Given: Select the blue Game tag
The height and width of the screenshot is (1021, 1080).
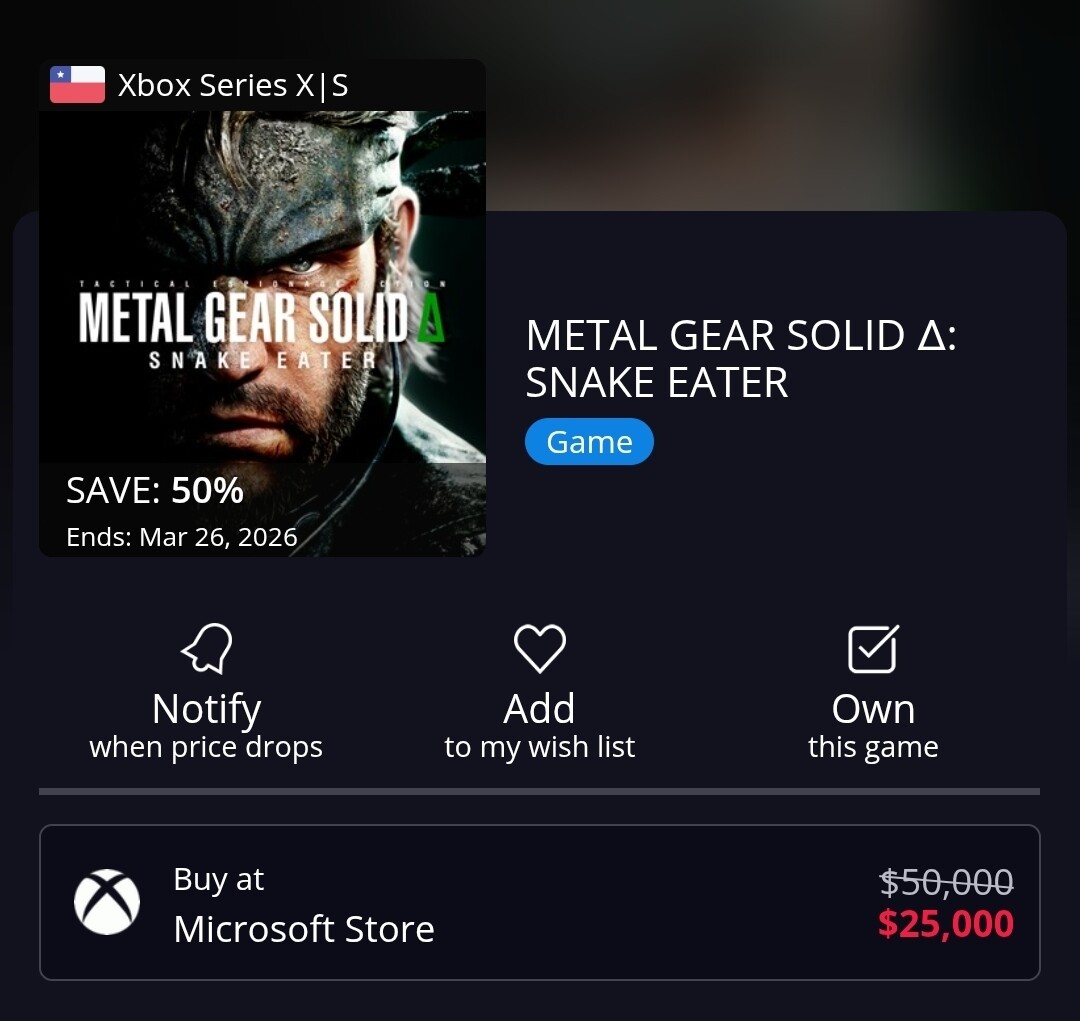Looking at the screenshot, I should (x=589, y=442).
